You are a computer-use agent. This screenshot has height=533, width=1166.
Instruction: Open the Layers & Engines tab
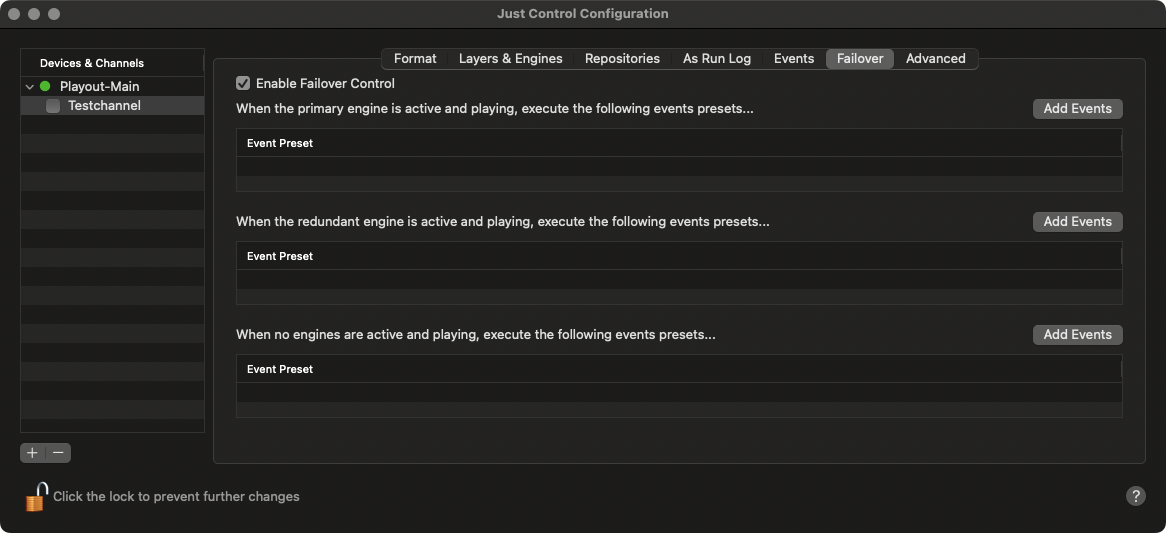(511, 59)
